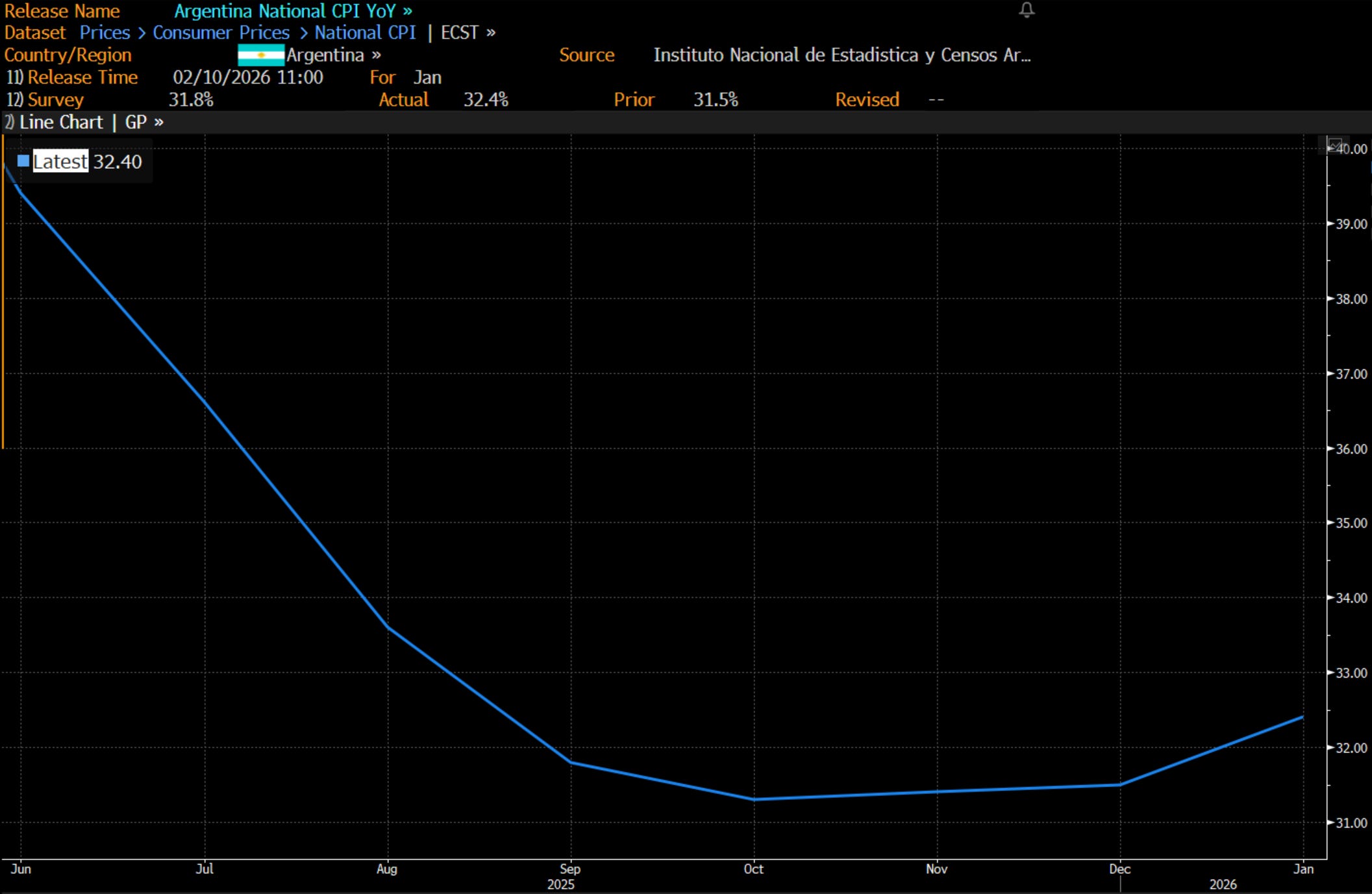Click the Source label
The height and width of the screenshot is (894, 1372).
click(x=587, y=55)
